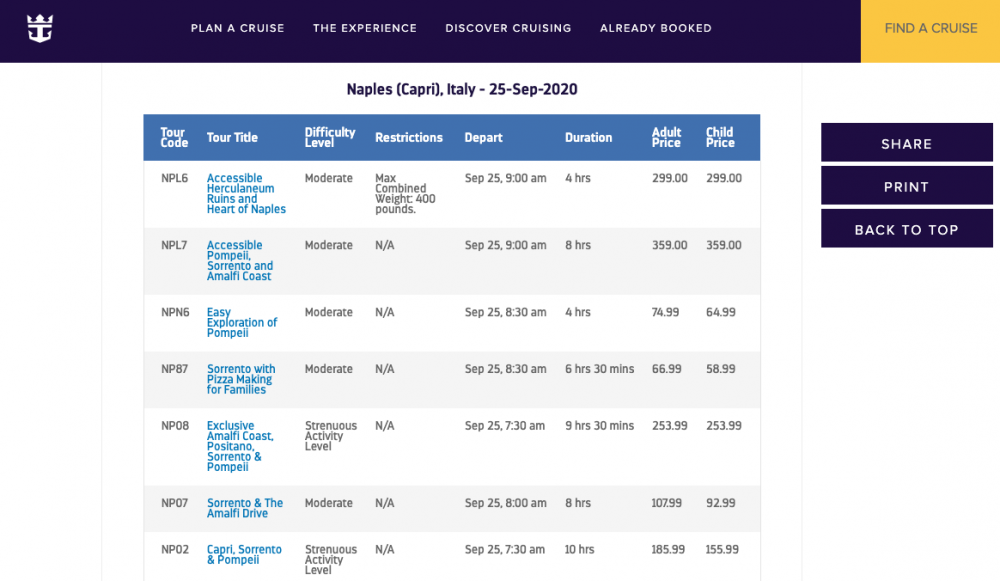Click adult price 66.99
Screen dimensions: 1000x581
pyautogui.click(x=666, y=369)
